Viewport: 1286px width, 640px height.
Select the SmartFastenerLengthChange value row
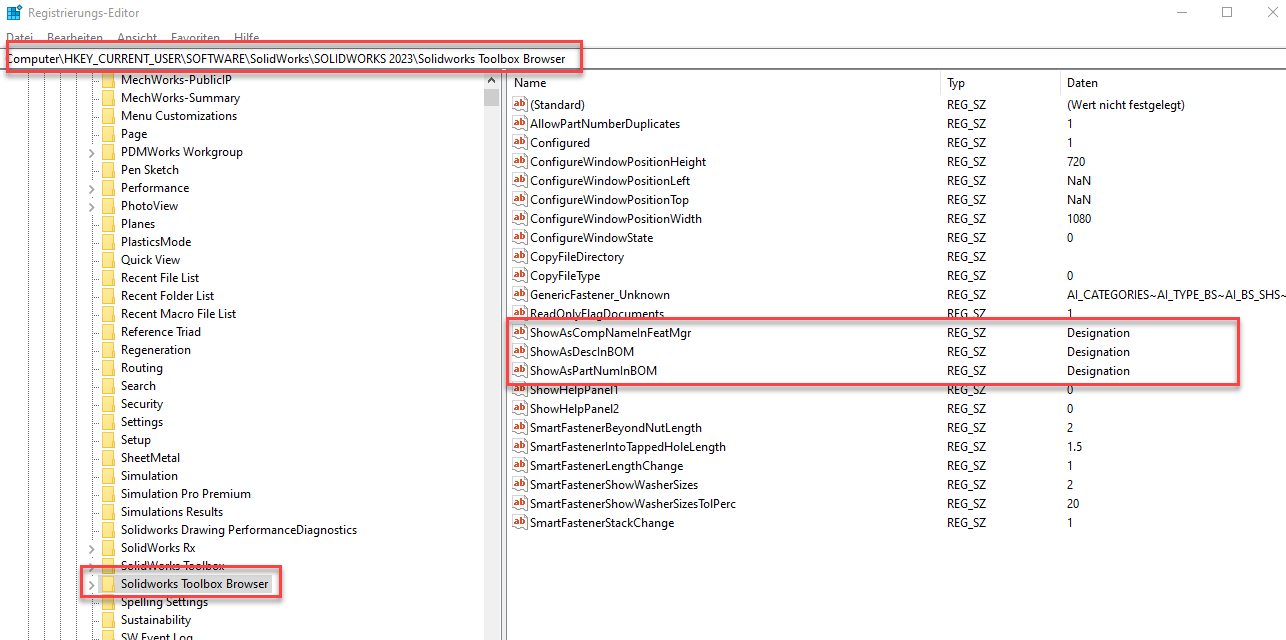point(606,466)
